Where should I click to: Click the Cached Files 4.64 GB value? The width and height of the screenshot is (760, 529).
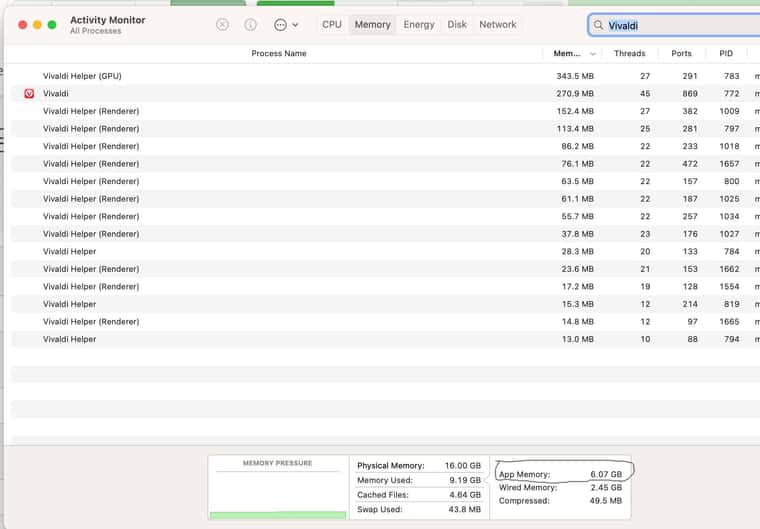tap(465, 495)
